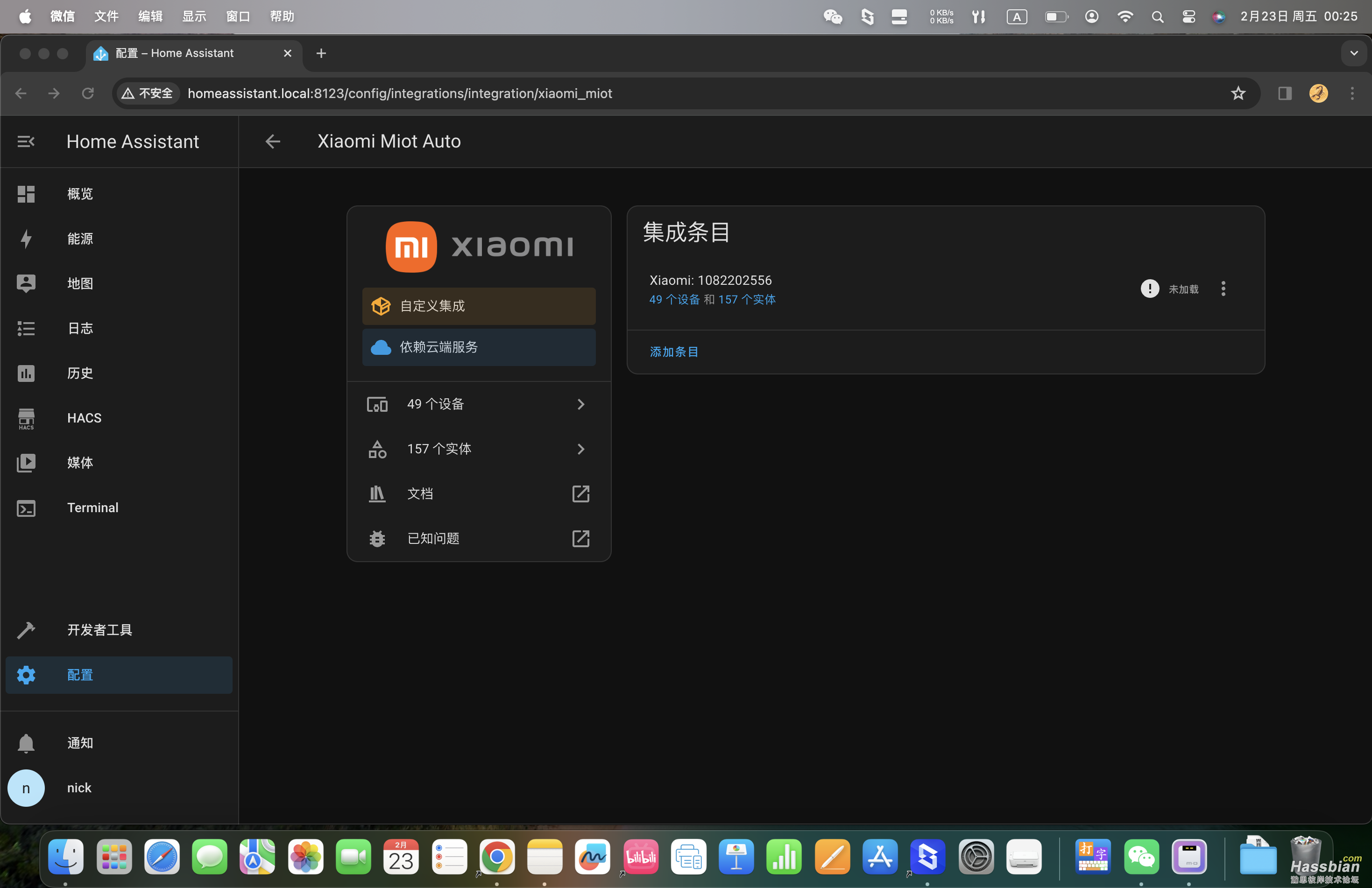The width and height of the screenshot is (1372, 888).
Task: Open the Apple menu
Action: tap(25, 16)
